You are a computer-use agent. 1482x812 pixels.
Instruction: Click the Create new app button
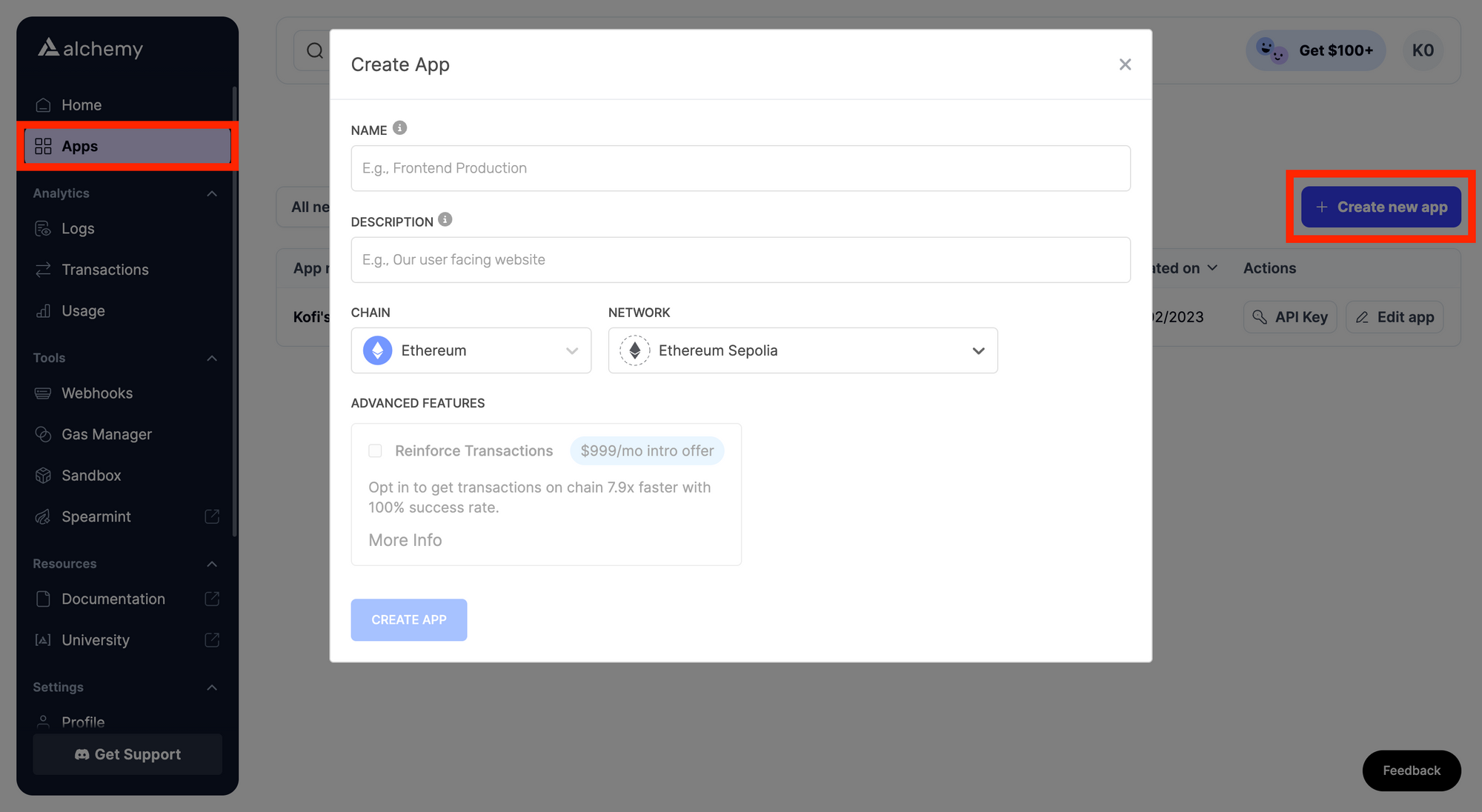(x=1380, y=207)
